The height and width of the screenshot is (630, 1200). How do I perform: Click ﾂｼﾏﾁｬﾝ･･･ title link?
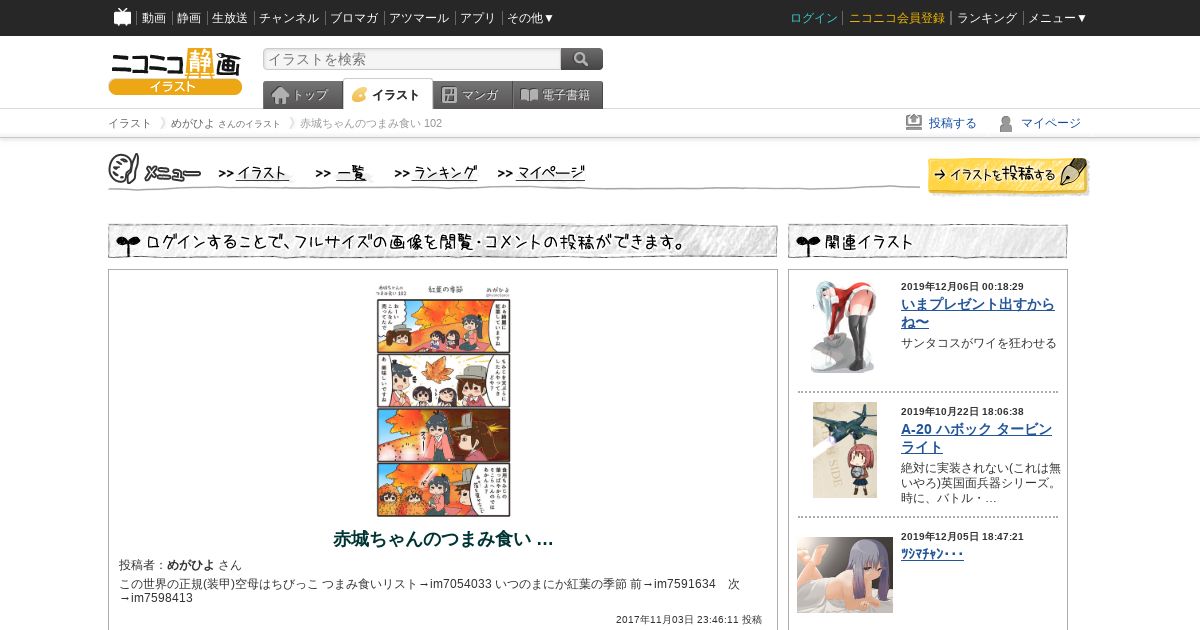(932, 554)
